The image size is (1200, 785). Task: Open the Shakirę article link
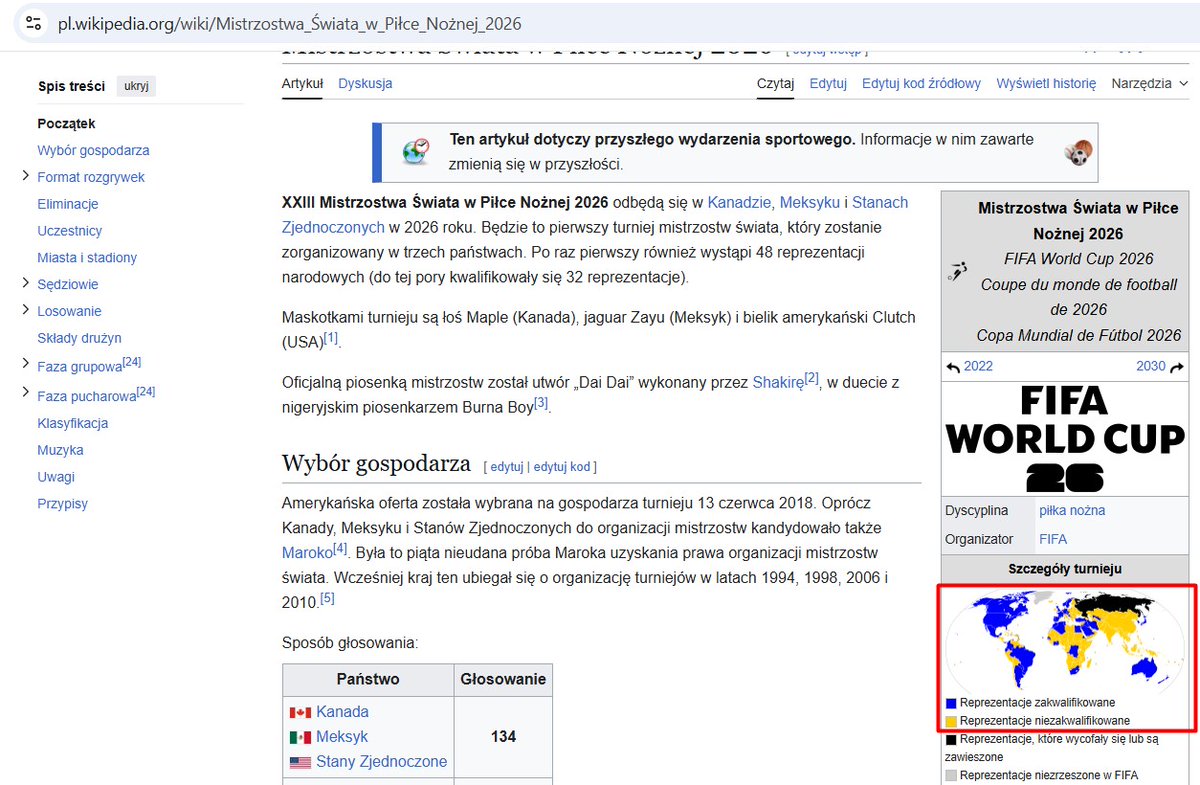pos(778,382)
